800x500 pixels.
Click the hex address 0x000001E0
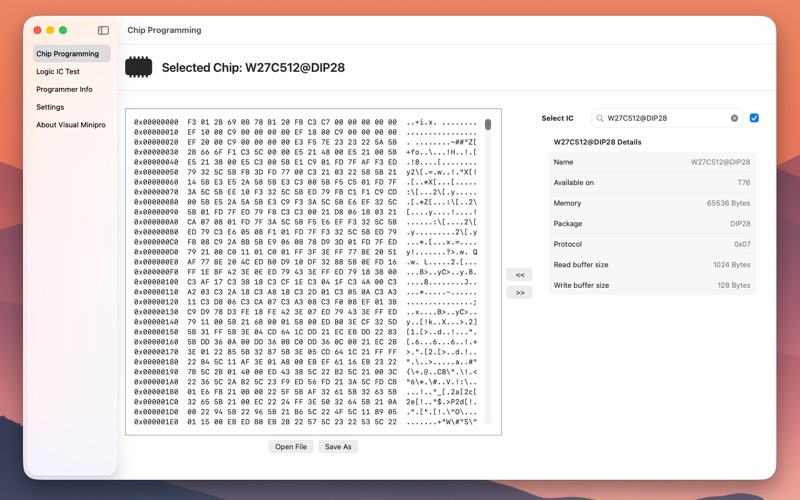[x=156, y=422]
